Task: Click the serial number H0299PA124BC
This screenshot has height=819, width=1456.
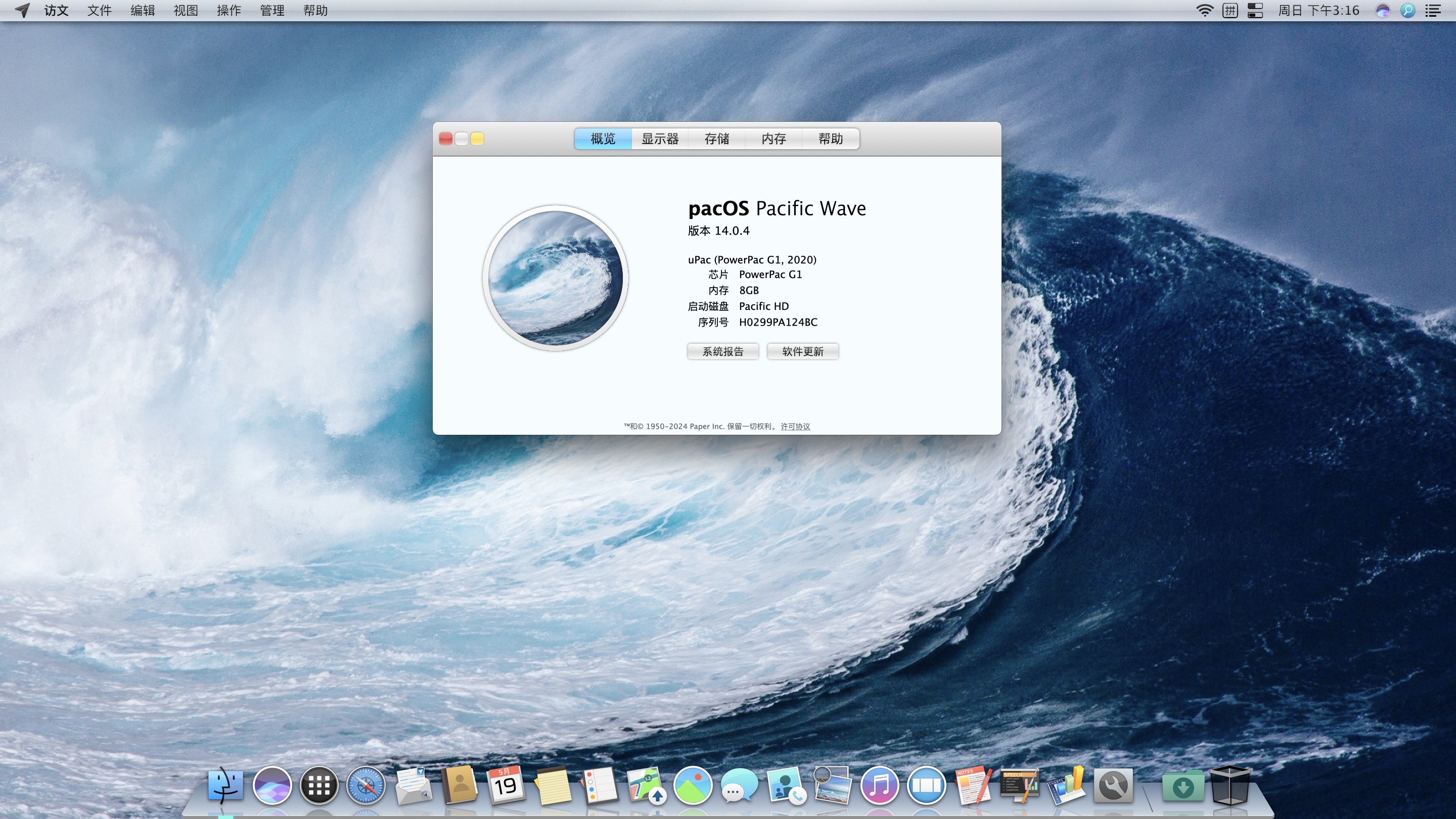Action: point(779,322)
